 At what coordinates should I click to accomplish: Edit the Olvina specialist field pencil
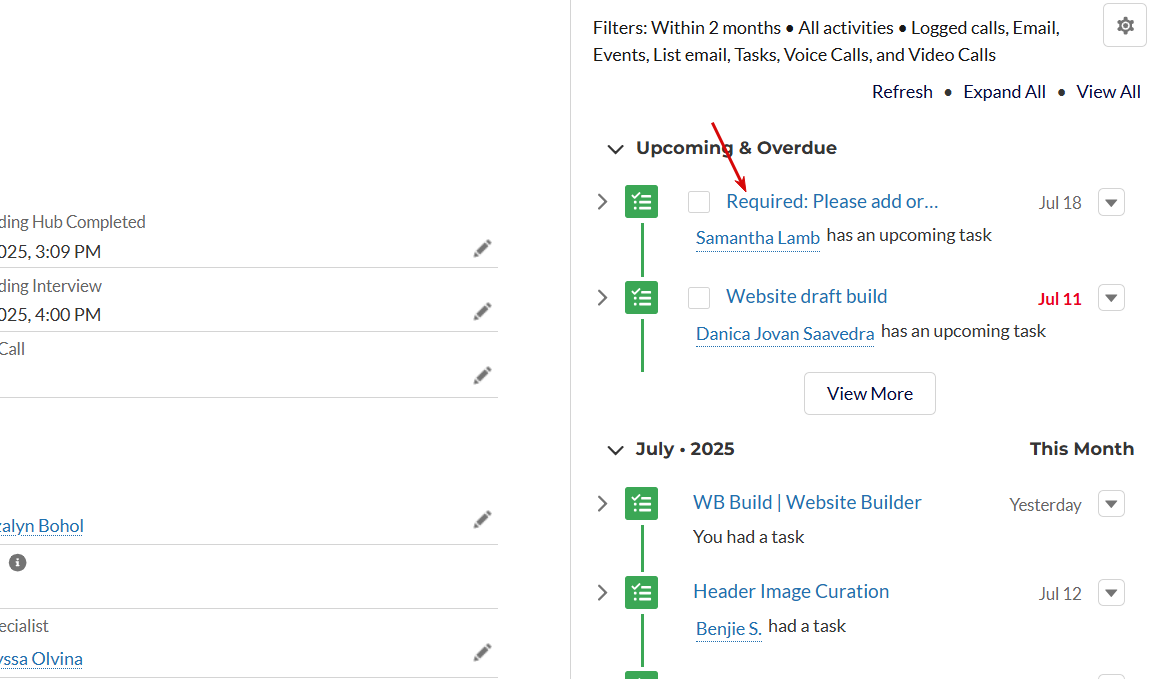482,653
